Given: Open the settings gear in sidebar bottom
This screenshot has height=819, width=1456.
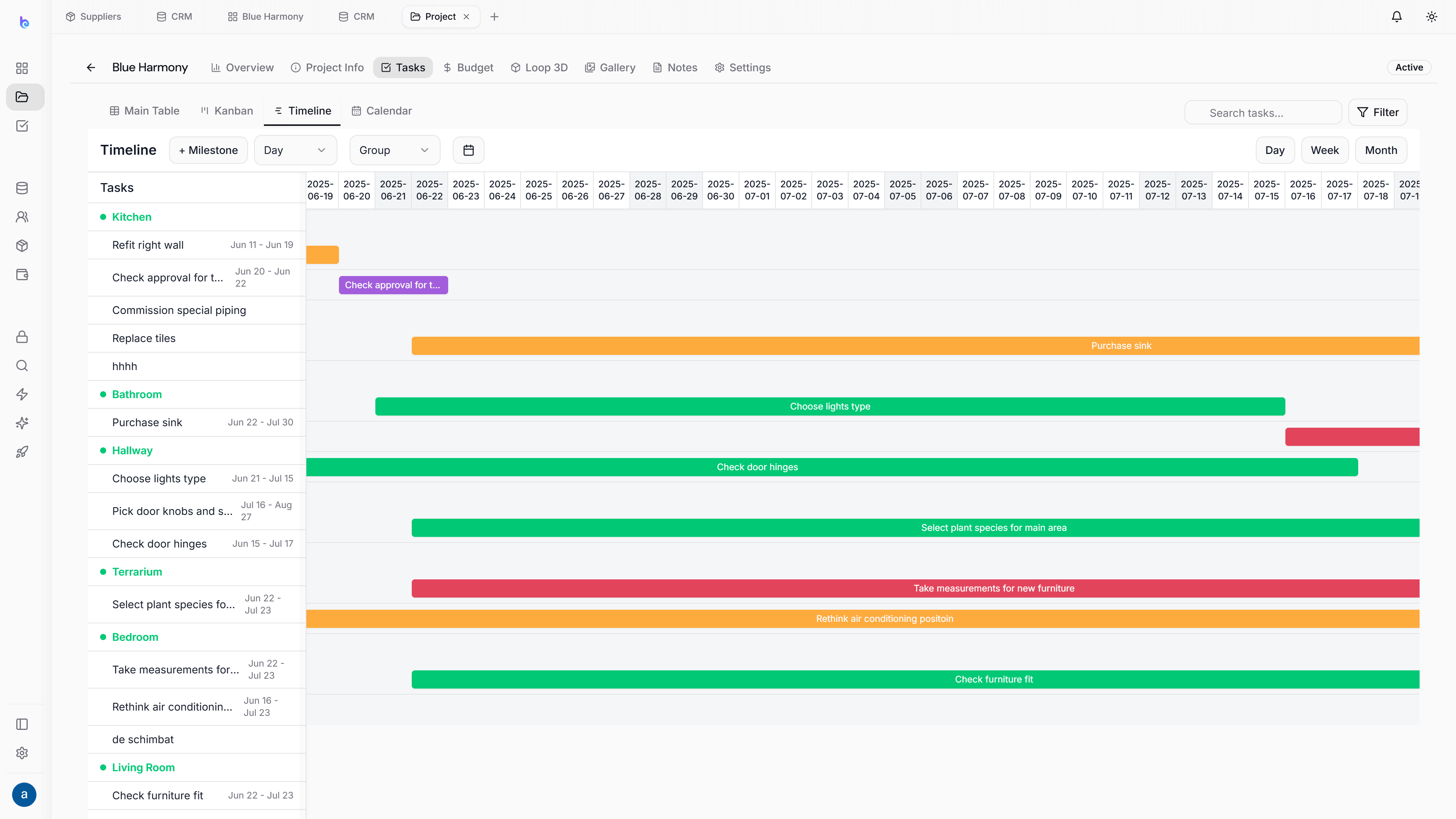Looking at the screenshot, I should pyautogui.click(x=22, y=753).
